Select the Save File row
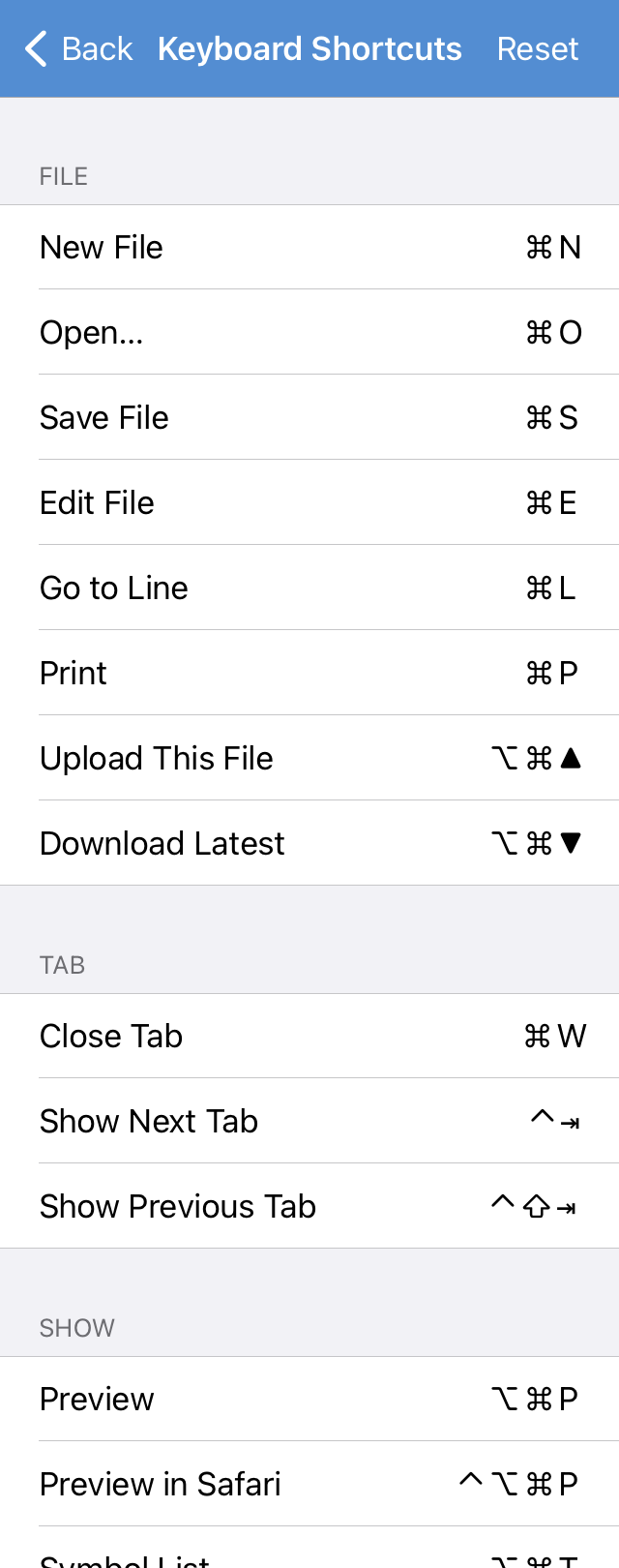The image size is (619, 1568). click(309, 417)
